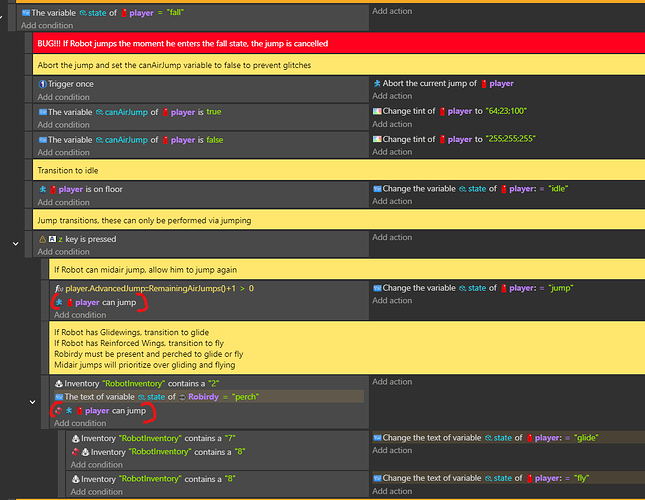Click the Trigger once condition icon
Image resolution: width=645 pixels, height=500 pixels.
pos(43,84)
